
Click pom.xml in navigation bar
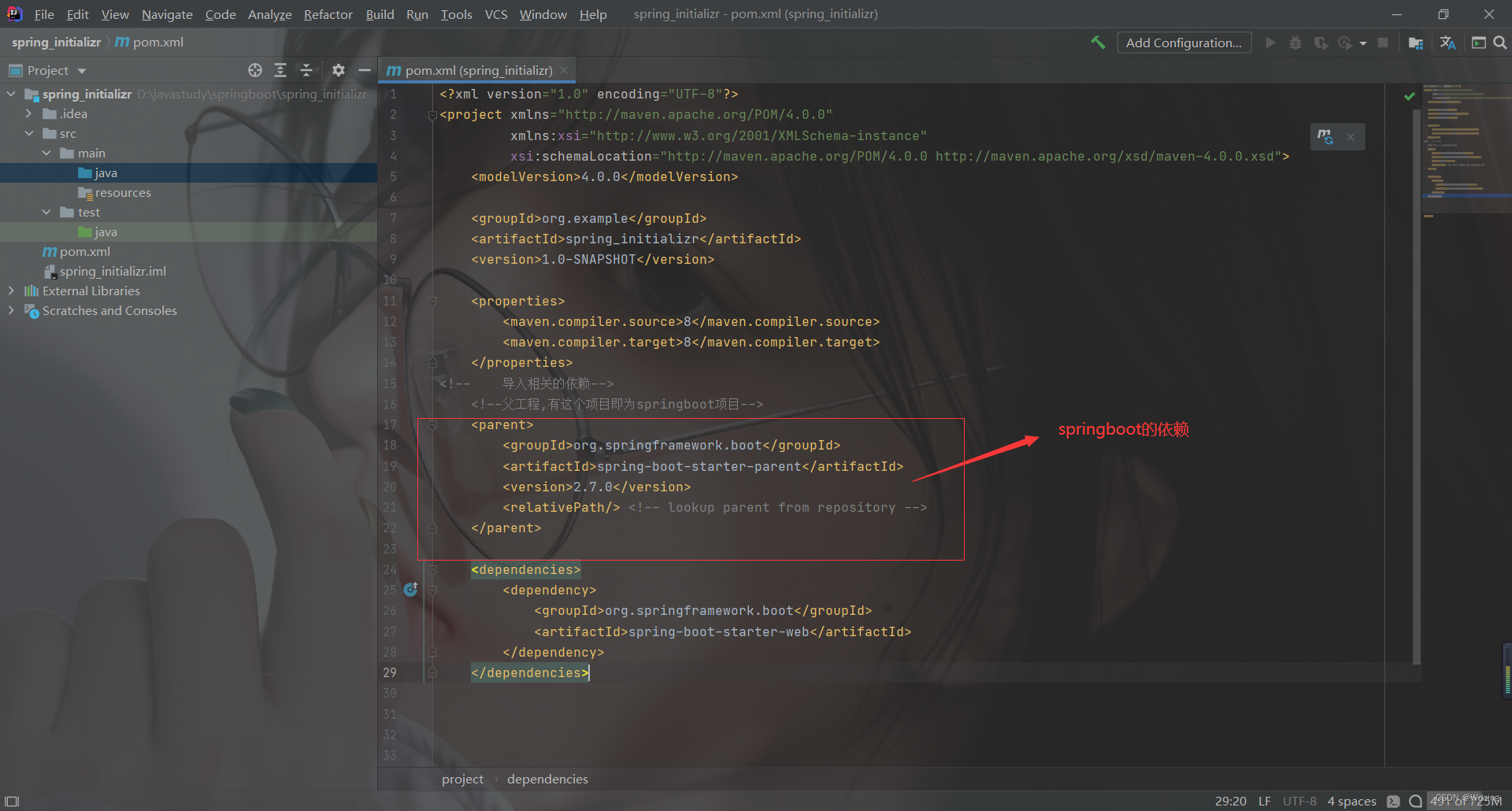tap(150, 42)
